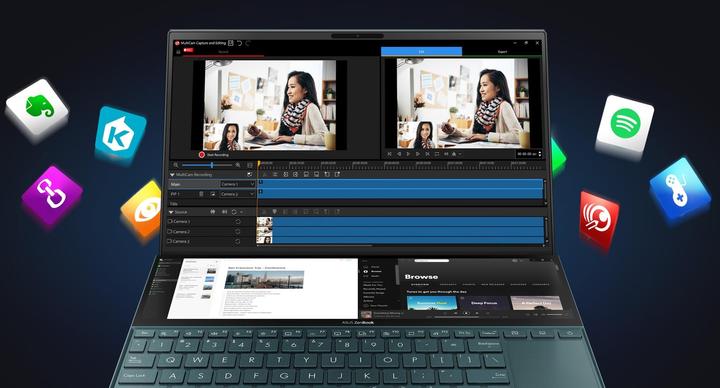Open the A Perfect Day playlist card
The image size is (720, 388).
click(536, 304)
